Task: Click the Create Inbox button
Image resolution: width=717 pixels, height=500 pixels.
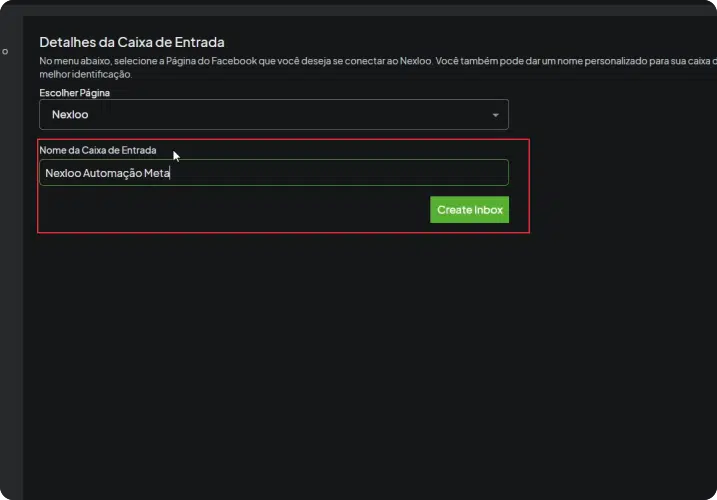Action: point(469,210)
